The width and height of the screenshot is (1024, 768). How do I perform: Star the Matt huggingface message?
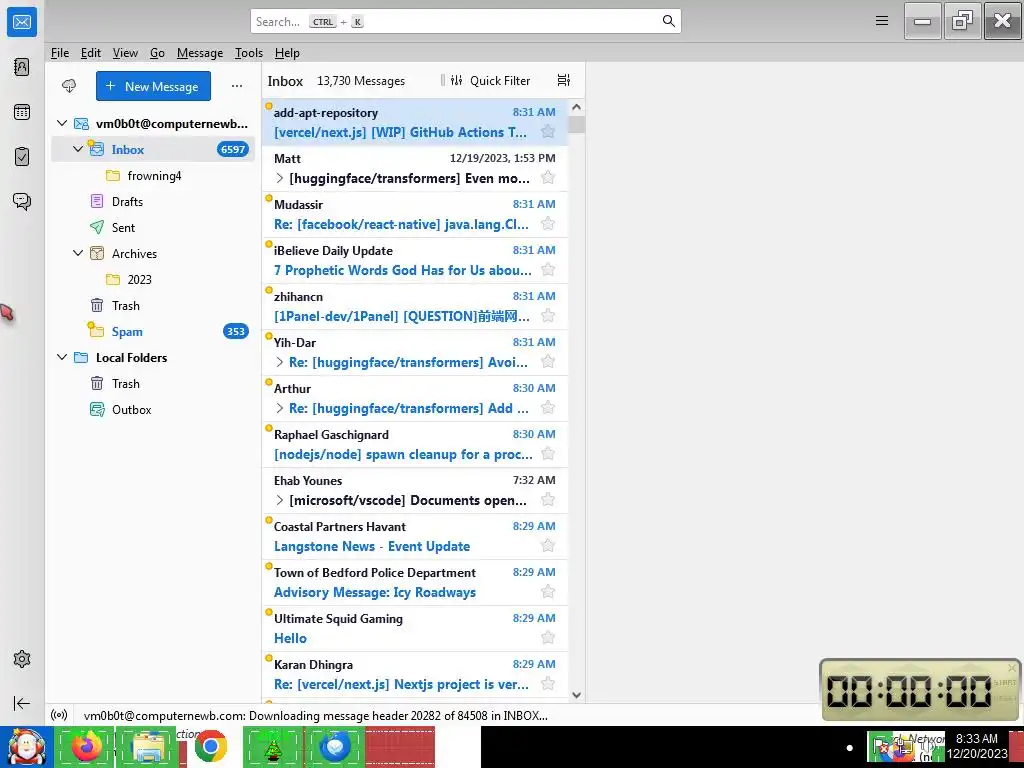pos(548,178)
